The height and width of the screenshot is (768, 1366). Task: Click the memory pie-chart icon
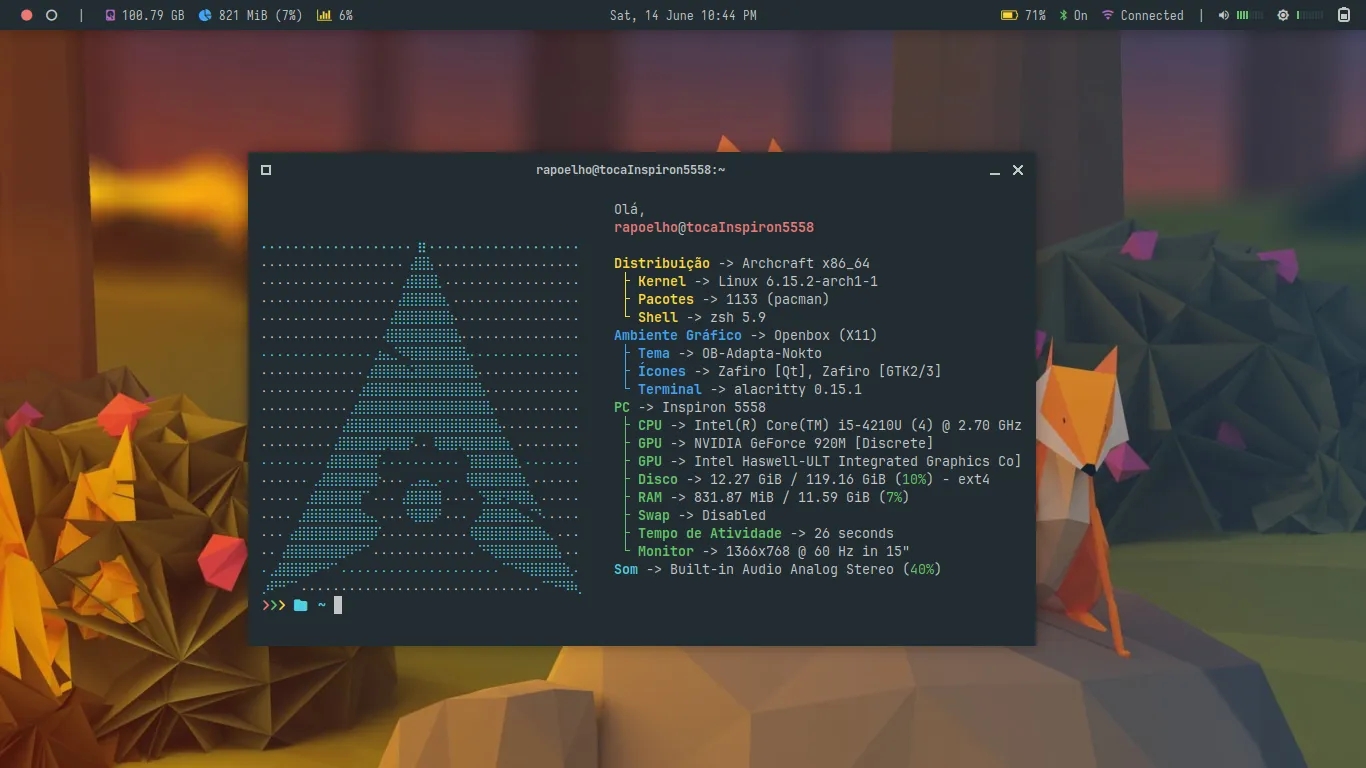205,15
